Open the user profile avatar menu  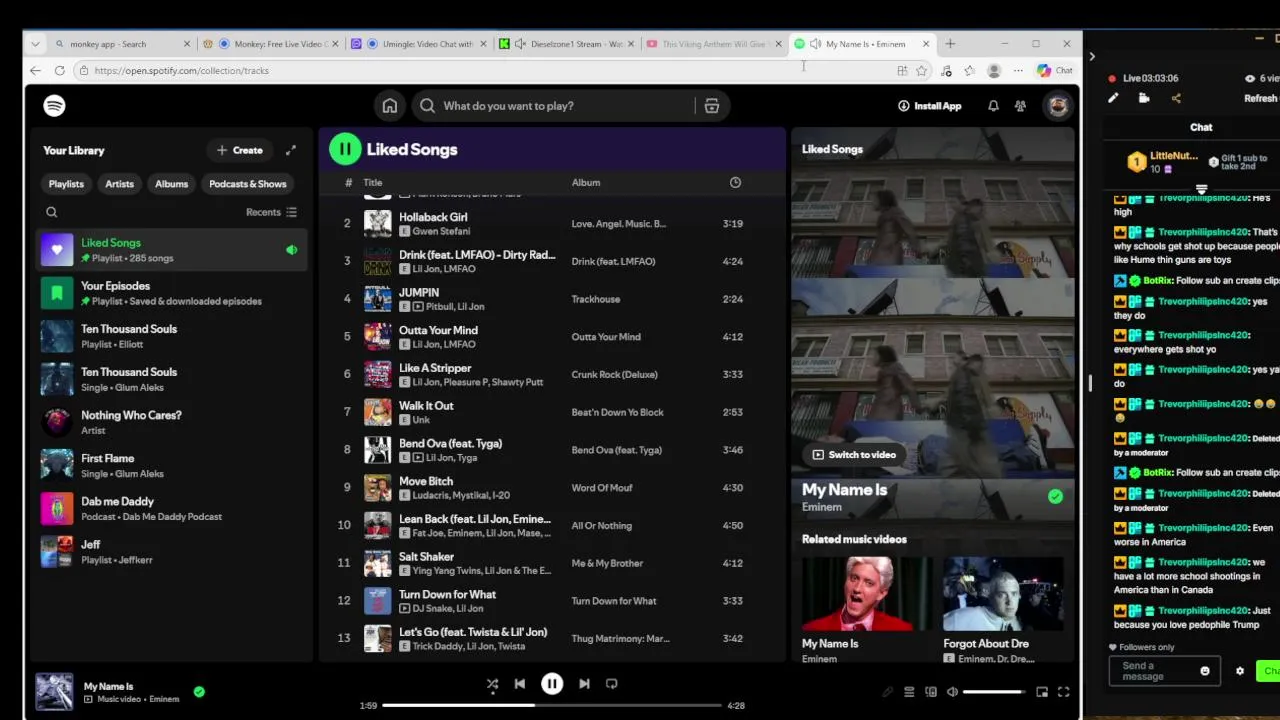(x=1058, y=106)
